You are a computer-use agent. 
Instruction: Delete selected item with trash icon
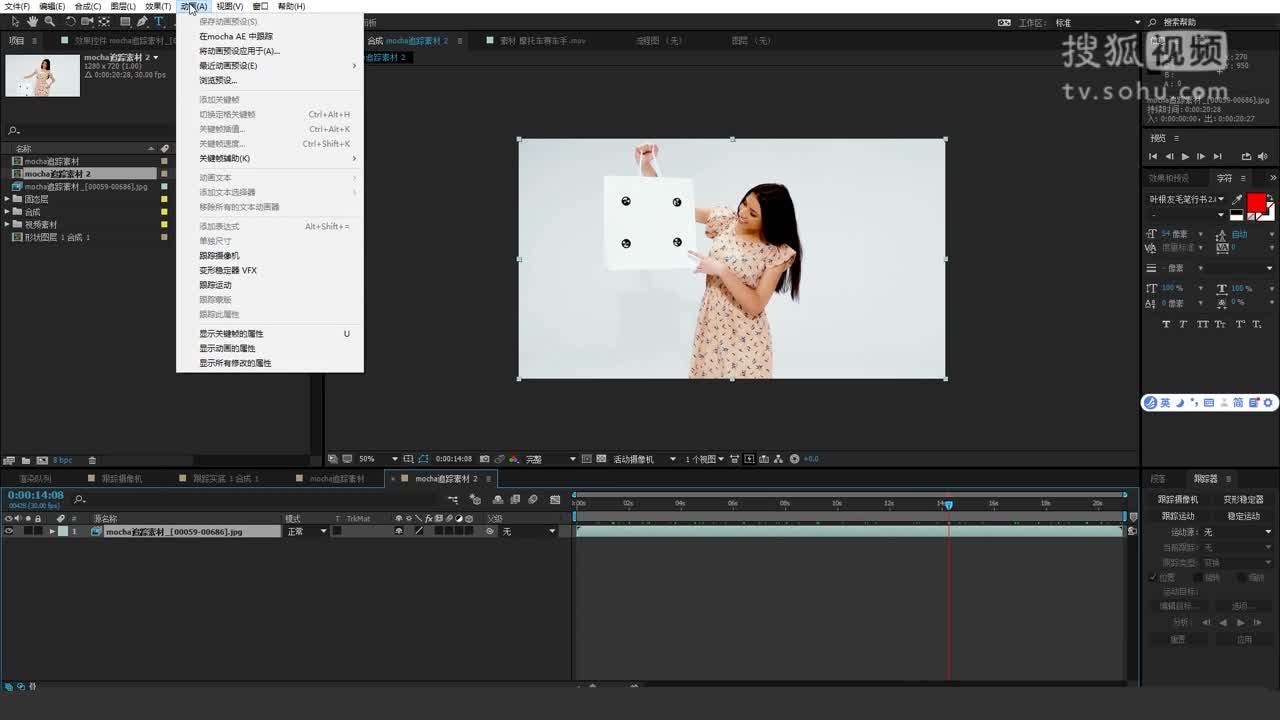92,460
